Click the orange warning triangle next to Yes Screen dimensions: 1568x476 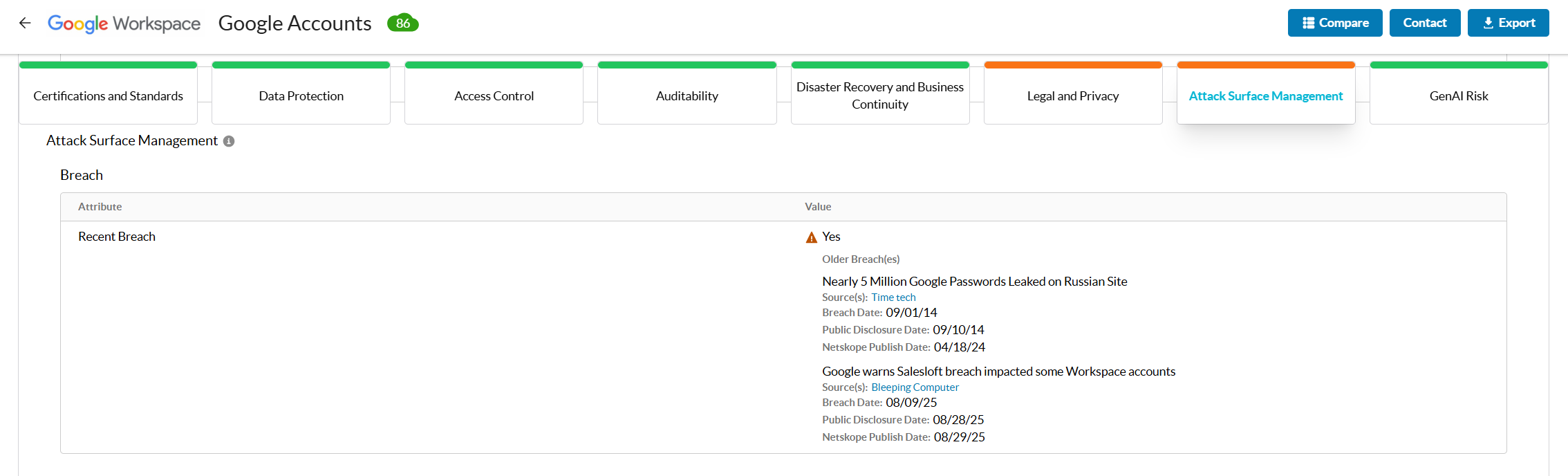tap(812, 237)
